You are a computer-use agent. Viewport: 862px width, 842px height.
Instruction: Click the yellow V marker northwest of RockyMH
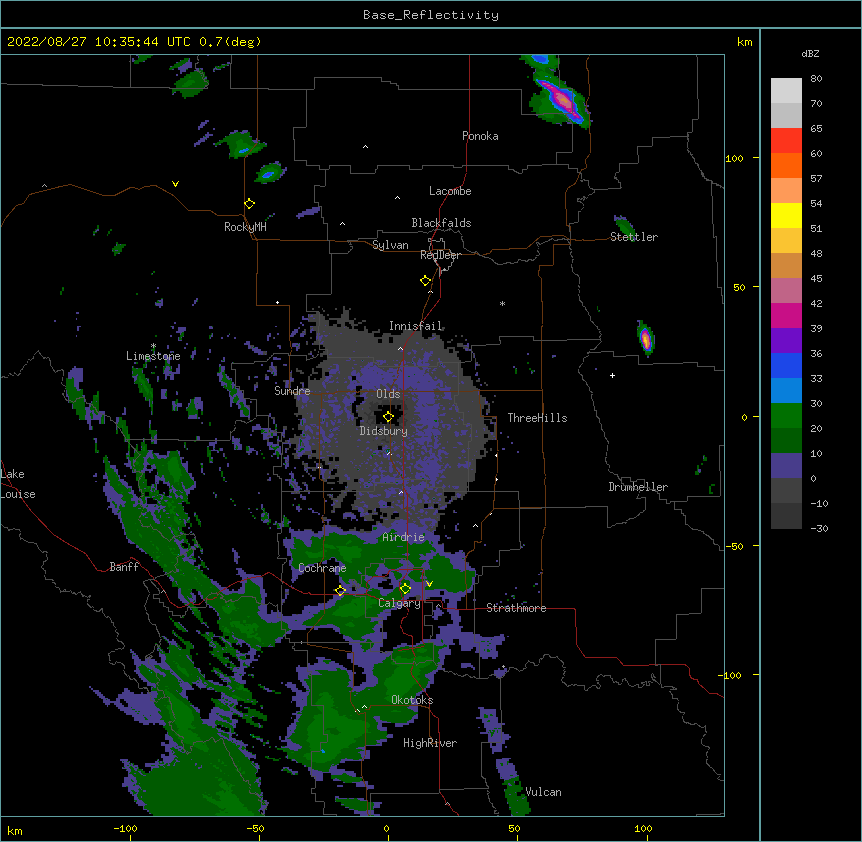[175, 184]
